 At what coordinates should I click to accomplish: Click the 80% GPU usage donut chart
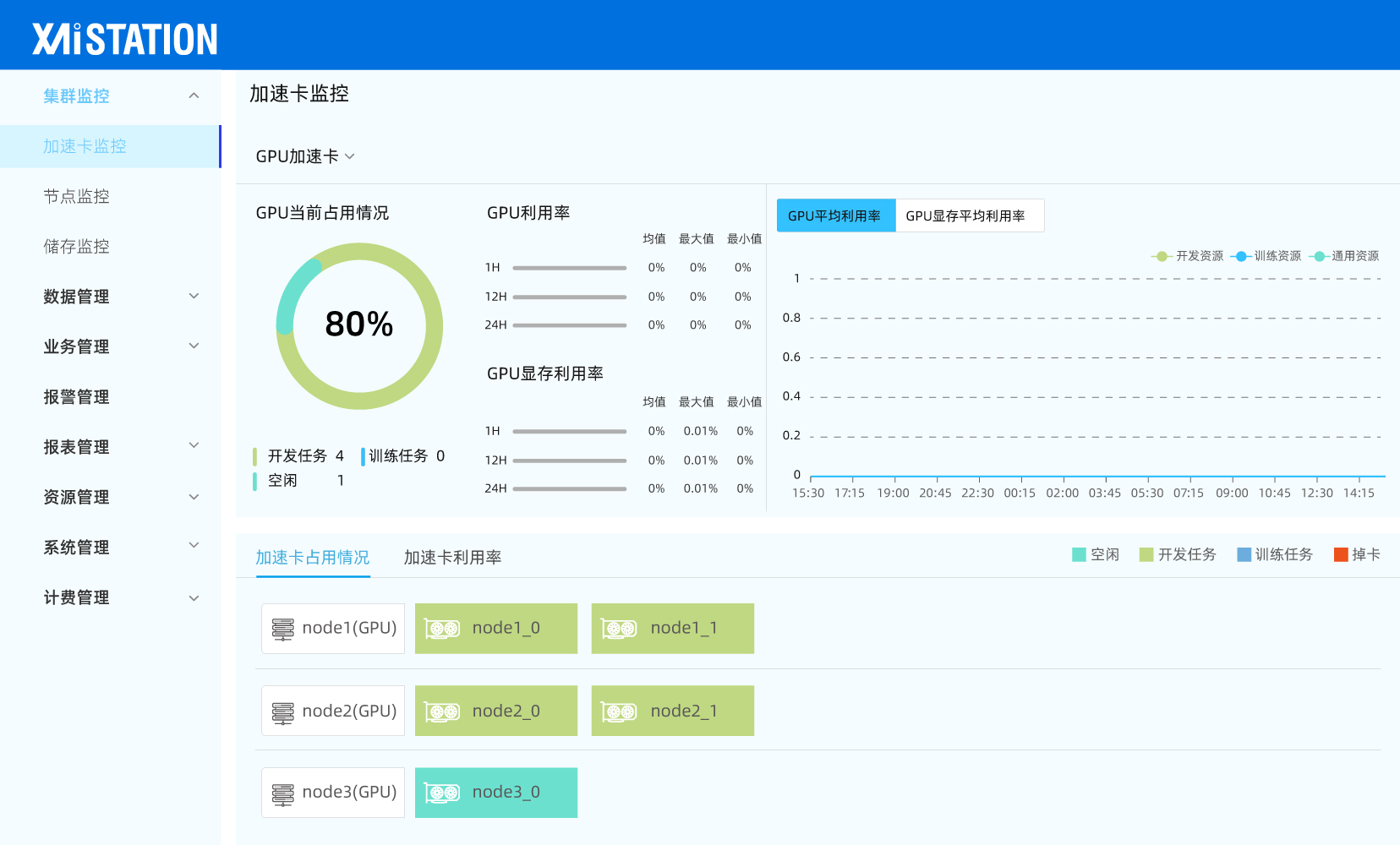tap(359, 325)
